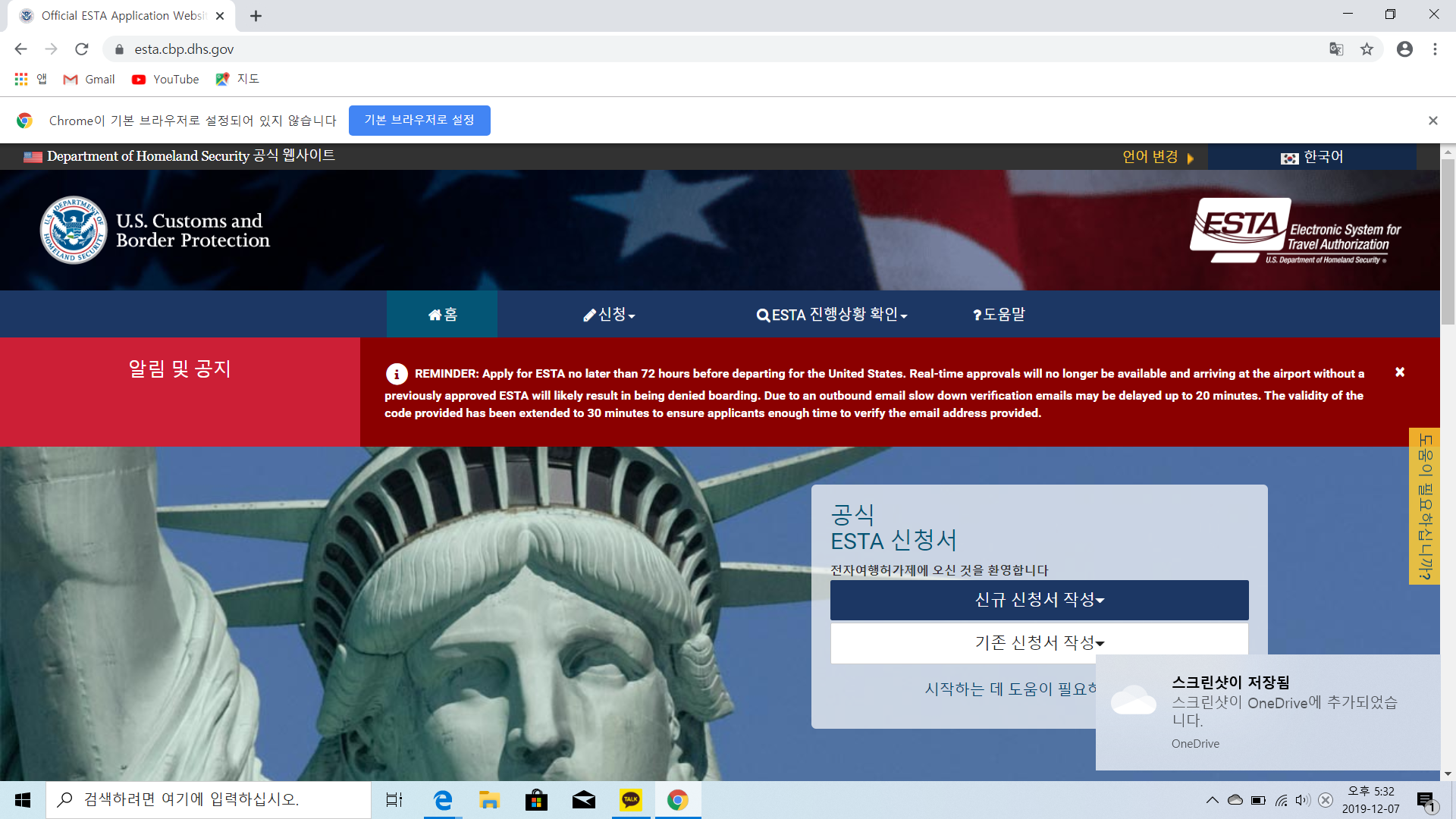Go back to the previous page
The height and width of the screenshot is (819, 1456).
20,49
